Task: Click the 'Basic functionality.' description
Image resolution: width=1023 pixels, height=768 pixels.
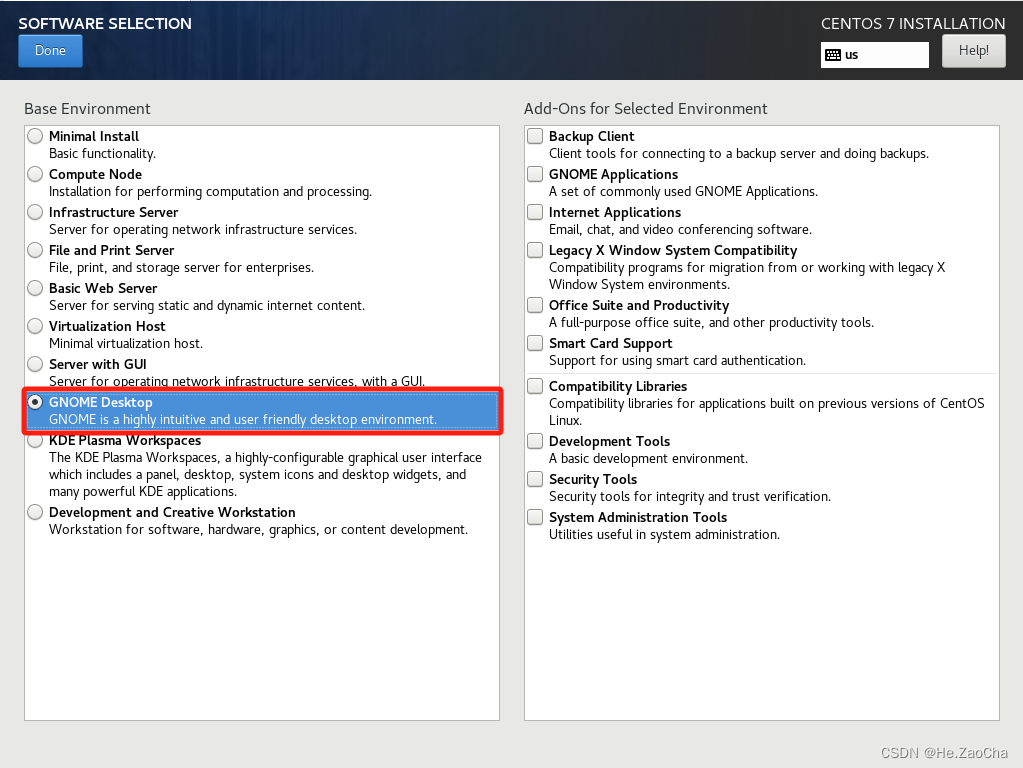Action: (102, 153)
